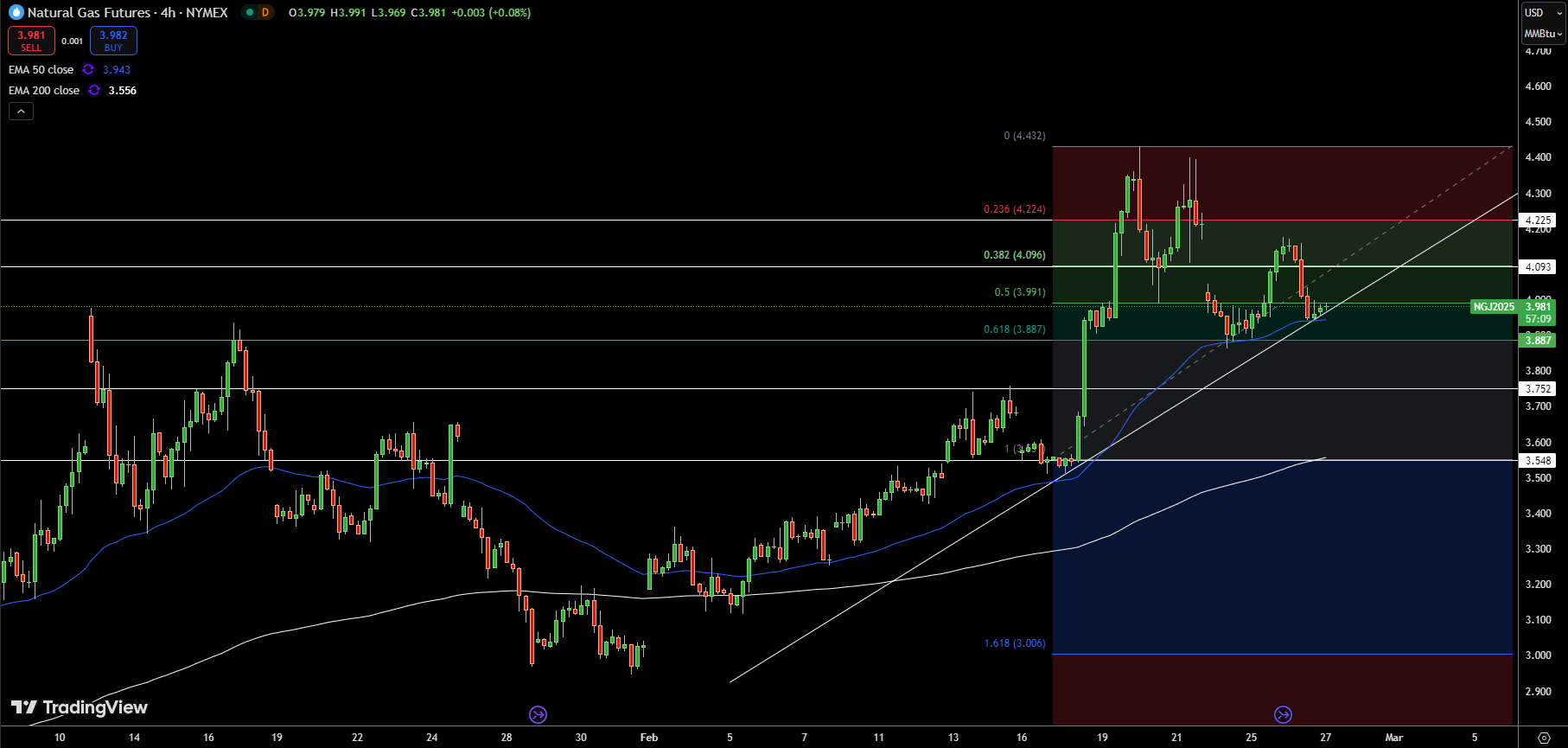This screenshot has width=1568, height=748.
Task: Click the 3.548 price axis label
Action: pos(1538,461)
